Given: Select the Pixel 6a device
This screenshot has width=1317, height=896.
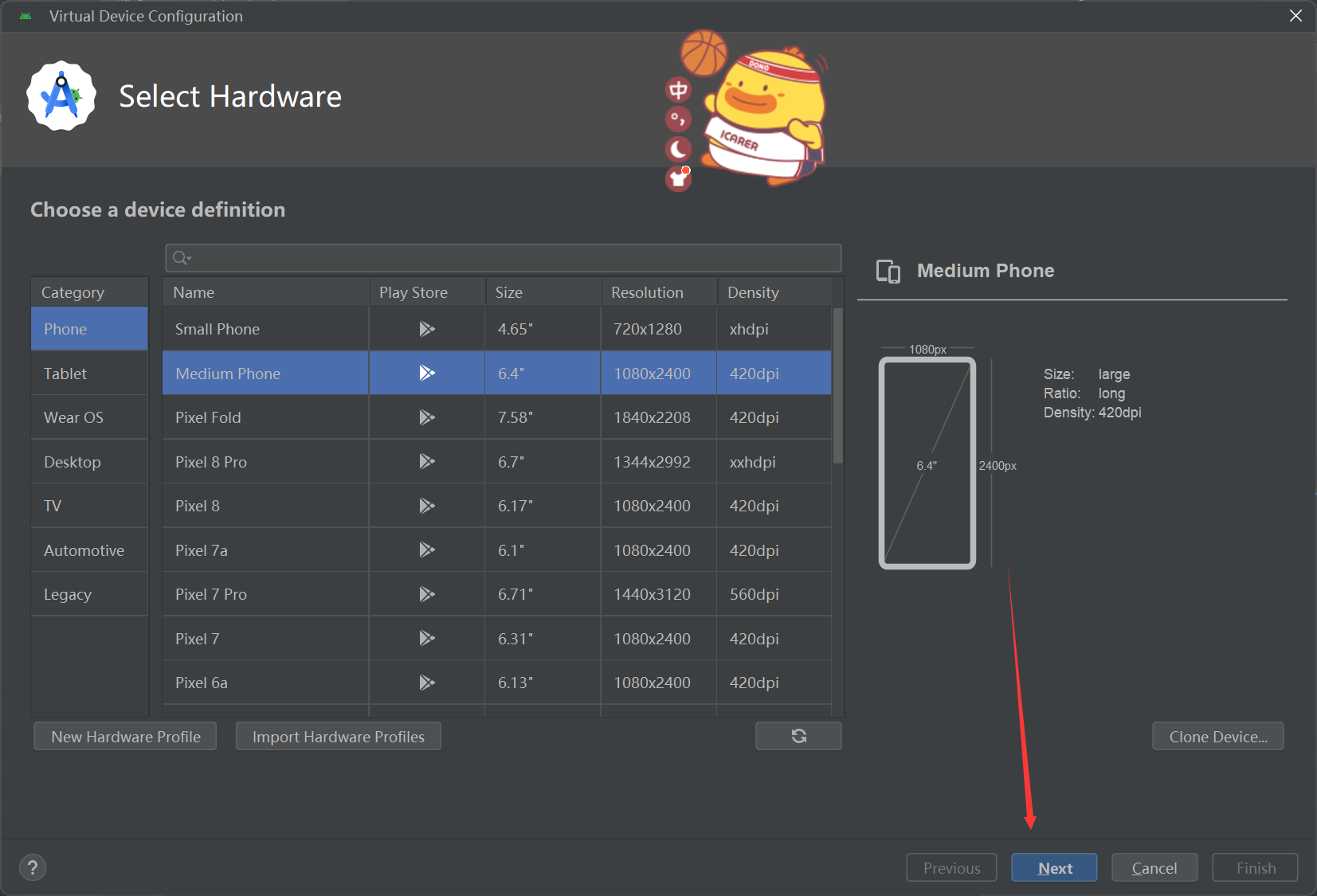Looking at the screenshot, I should [x=202, y=683].
